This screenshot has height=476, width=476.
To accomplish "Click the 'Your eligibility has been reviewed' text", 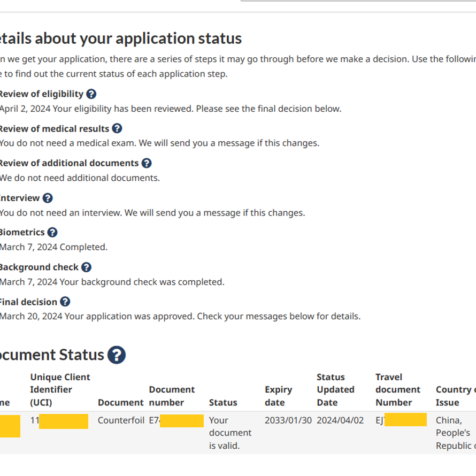I will [x=123, y=109].
